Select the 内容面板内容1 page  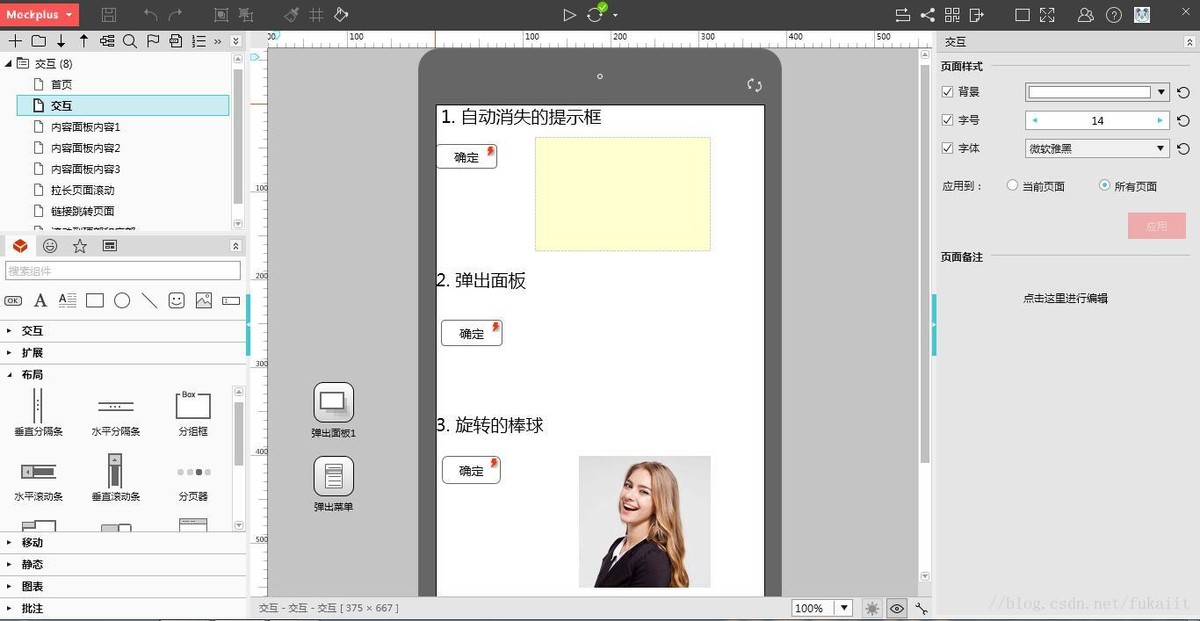[85, 127]
